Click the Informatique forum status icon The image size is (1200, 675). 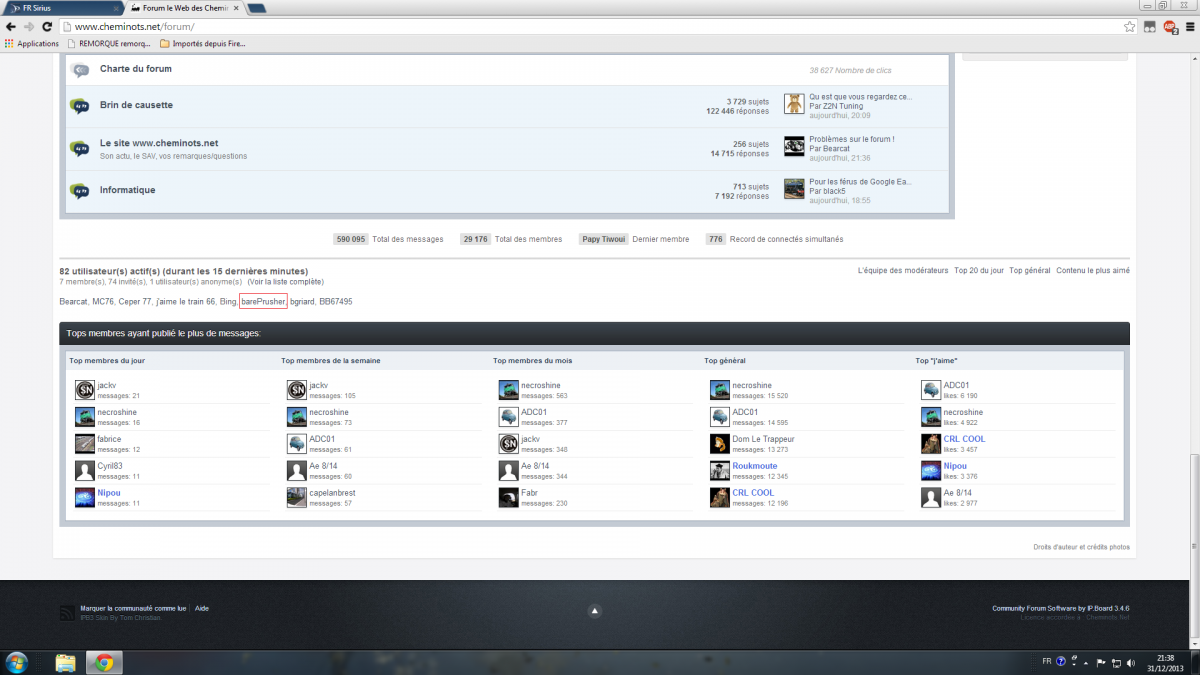point(80,191)
